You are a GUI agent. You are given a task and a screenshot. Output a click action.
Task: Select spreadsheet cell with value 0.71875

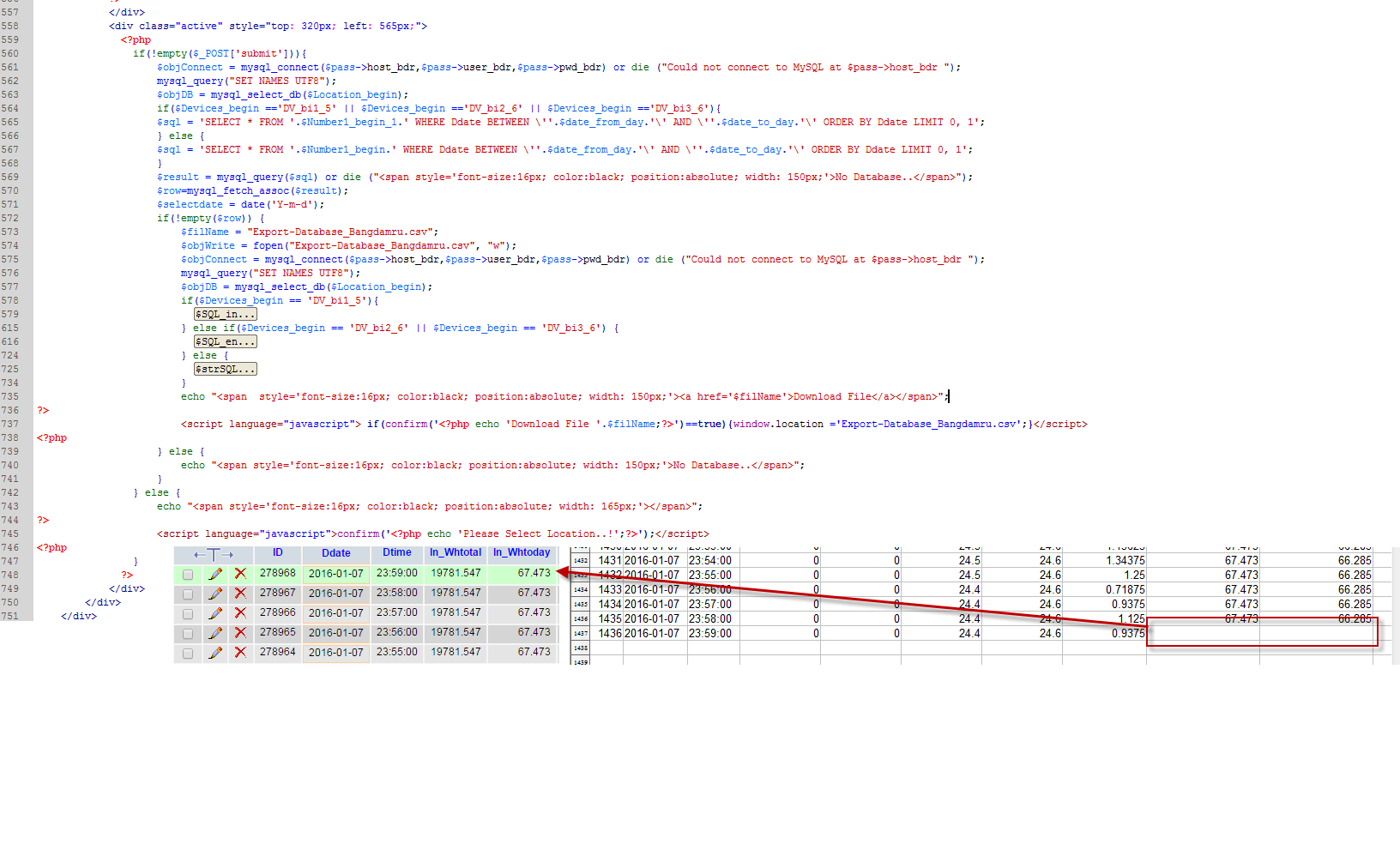point(1105,590)
